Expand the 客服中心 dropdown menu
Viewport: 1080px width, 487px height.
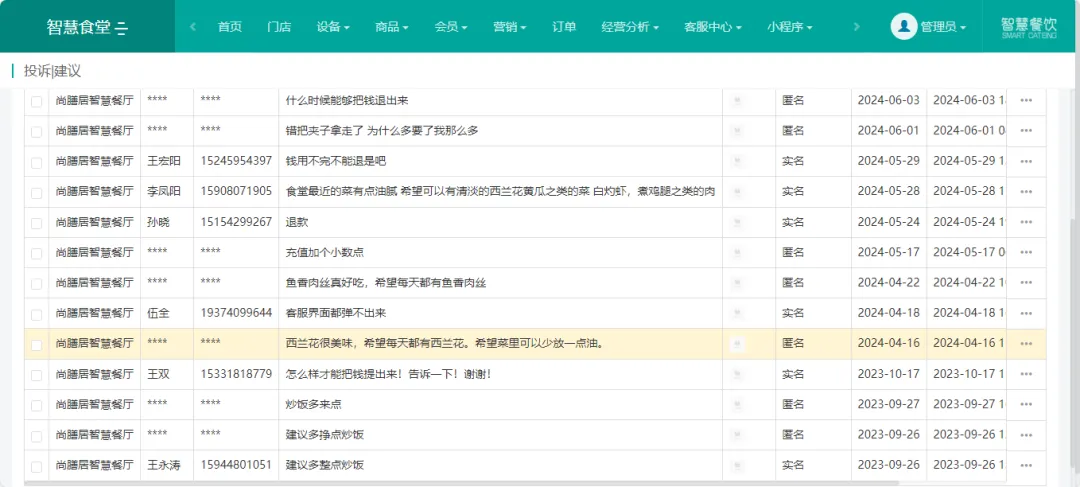pos(713,27)
